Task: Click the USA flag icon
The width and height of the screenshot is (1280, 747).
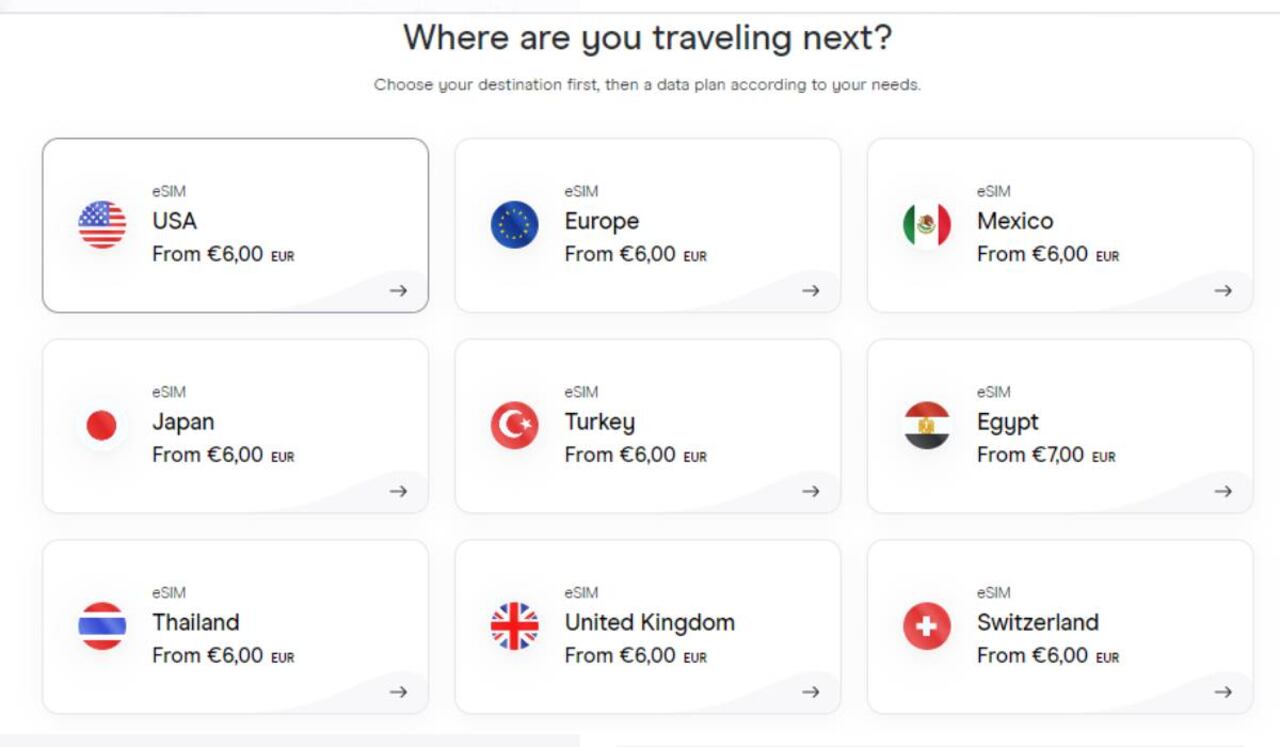Action: click(100, 220)
